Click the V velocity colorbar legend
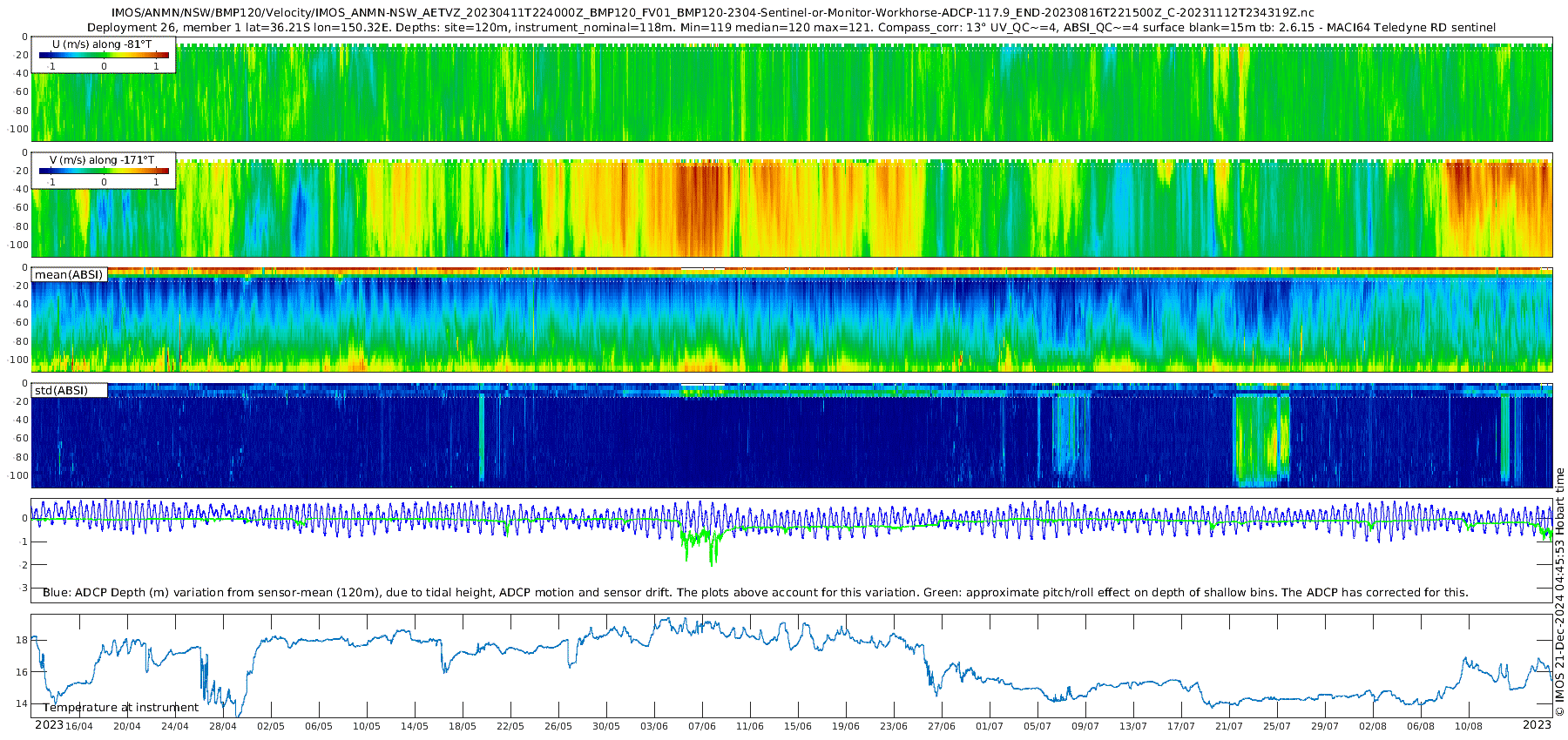 [x=104, y=171]
